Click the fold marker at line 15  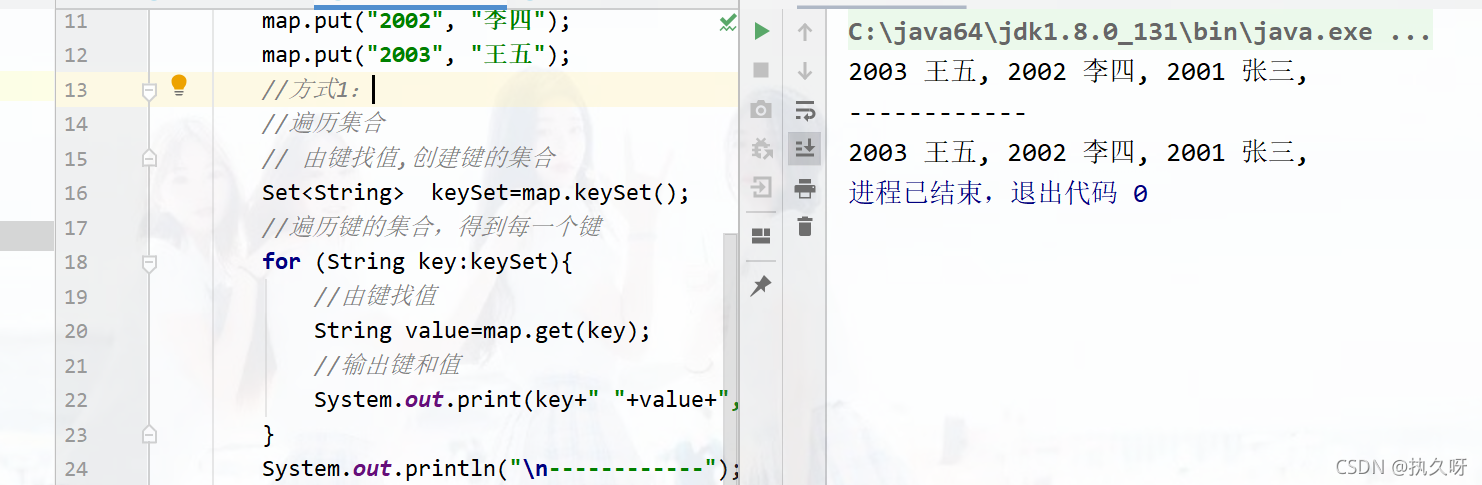(150, 158)
